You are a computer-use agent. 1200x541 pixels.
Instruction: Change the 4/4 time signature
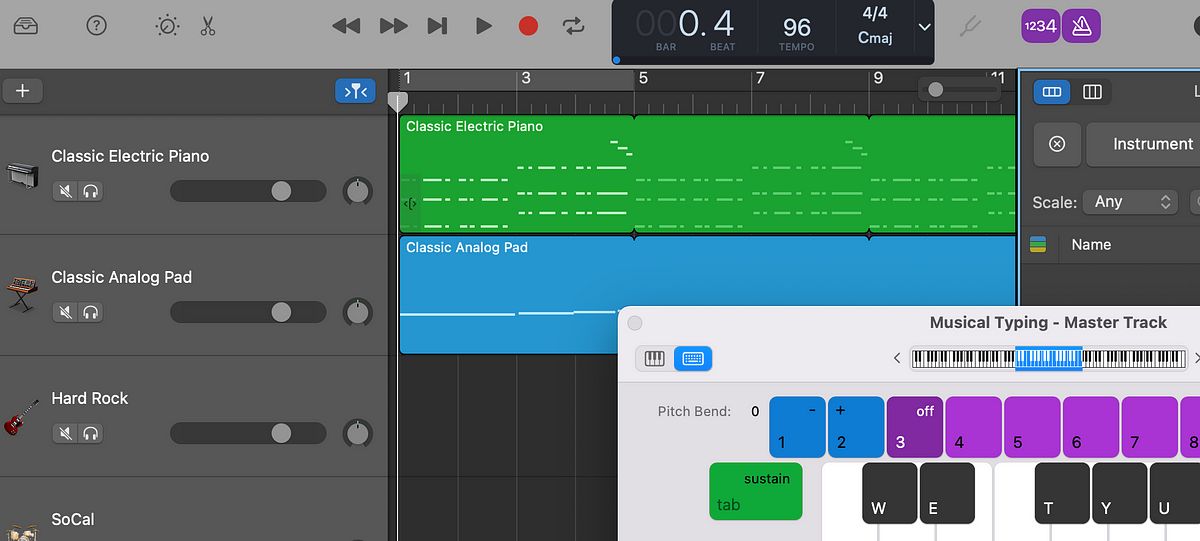coord(875,15)
